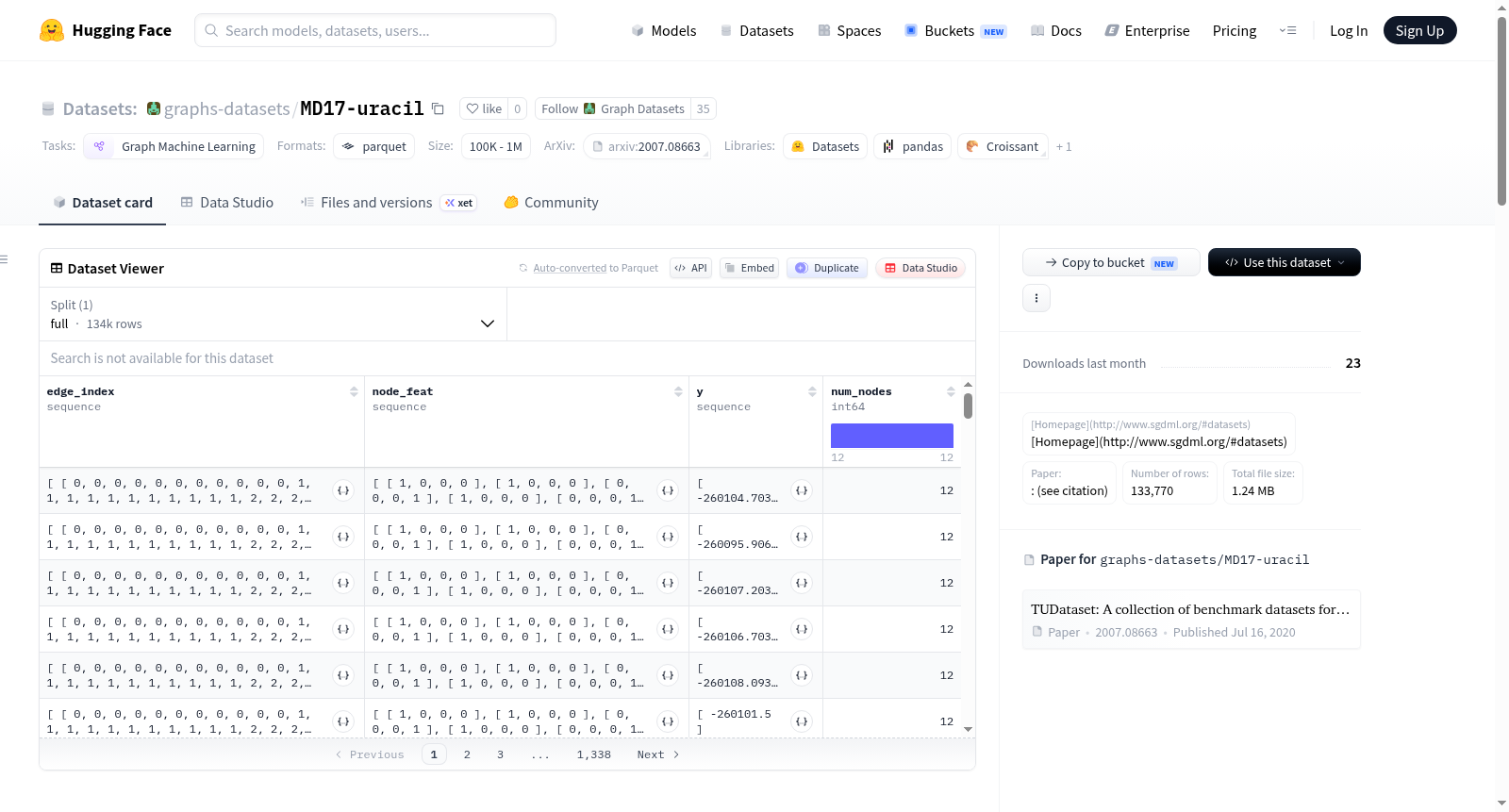Follow the Graph Datasets organization
Image resolution: width=1509 pixels, height=812 pixels.
tap(613, 108)
